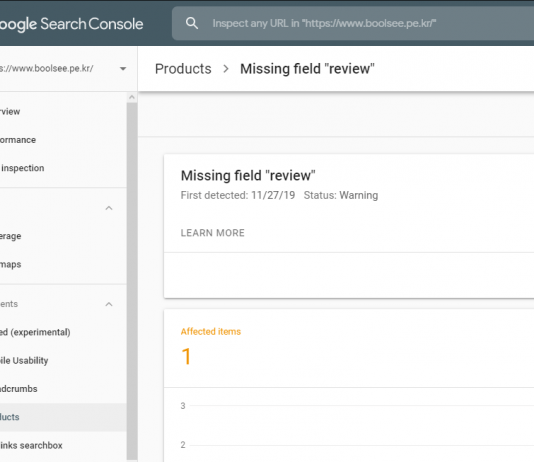Open Overview in the sidebar
The image size is (534, 462).
10,112
